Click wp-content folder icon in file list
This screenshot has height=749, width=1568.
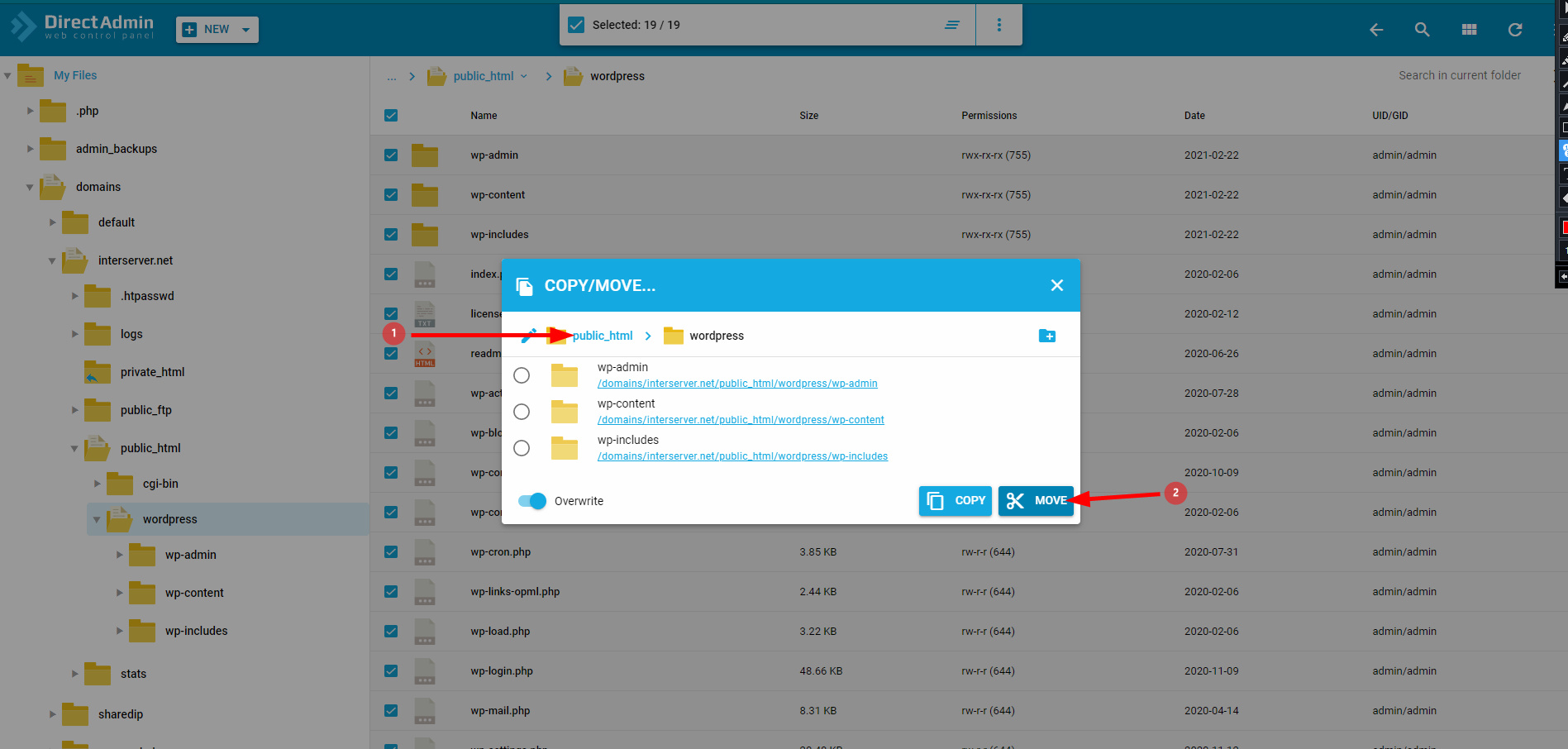point(425,195)
